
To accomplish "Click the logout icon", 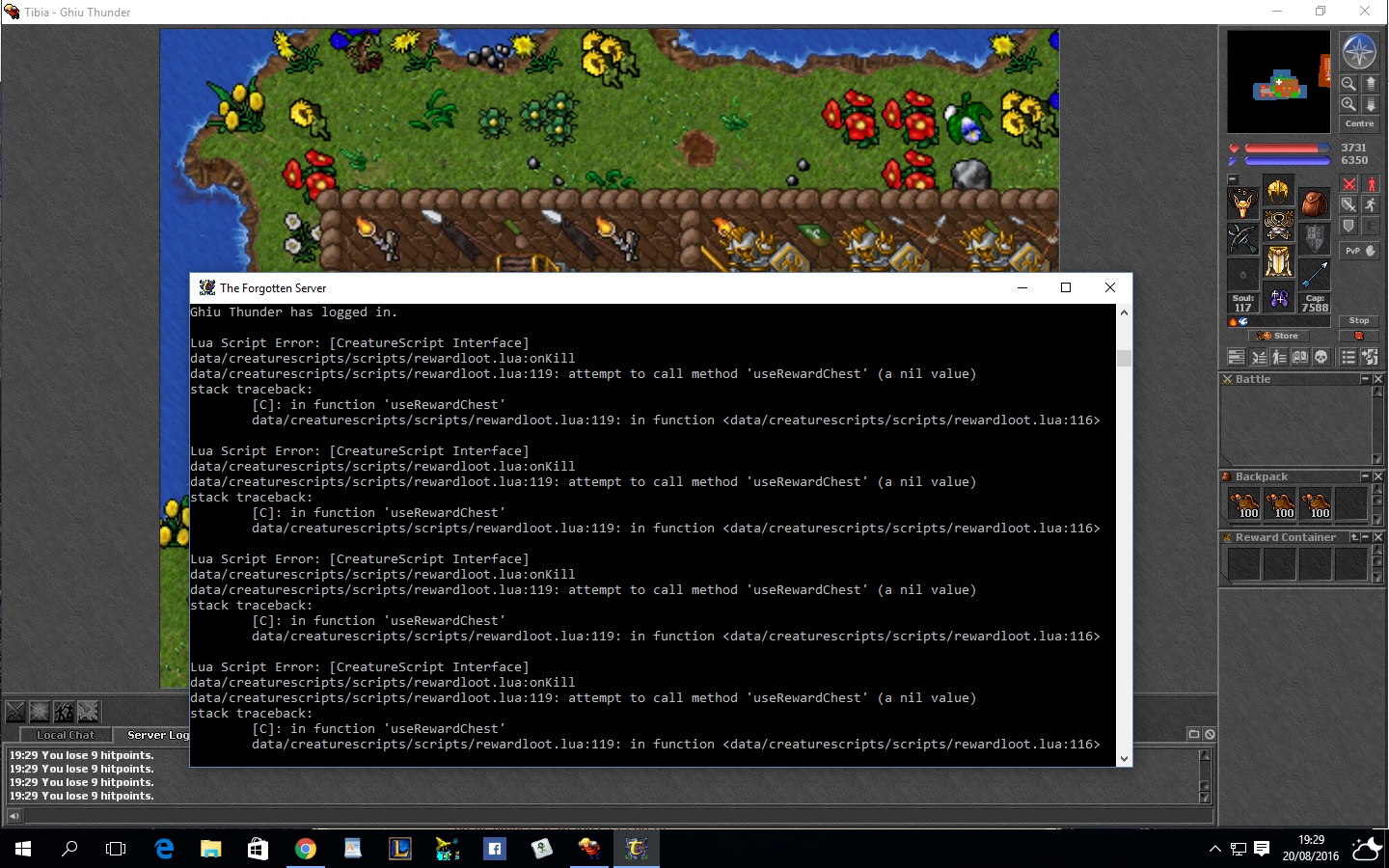I will tap(1371, 357).
